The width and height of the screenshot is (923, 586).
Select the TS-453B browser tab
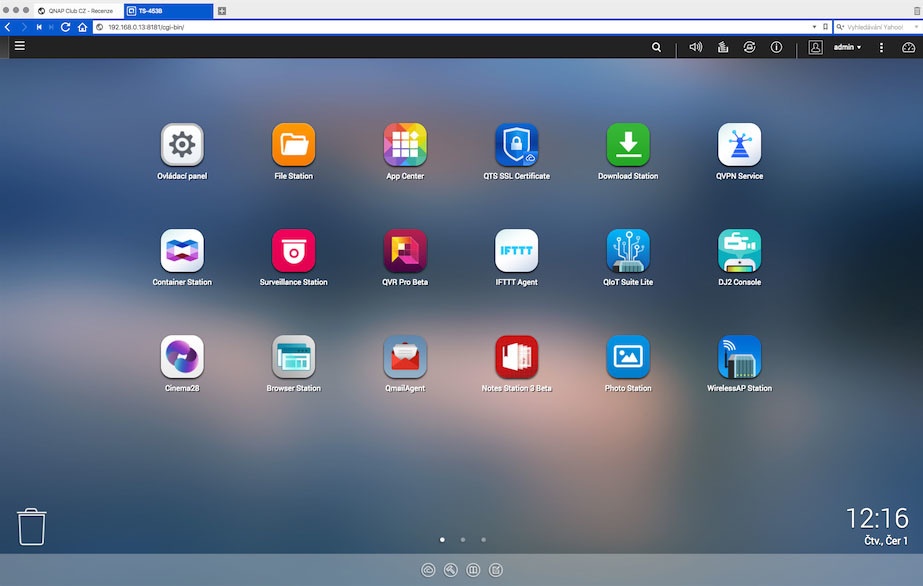(169, 11)
